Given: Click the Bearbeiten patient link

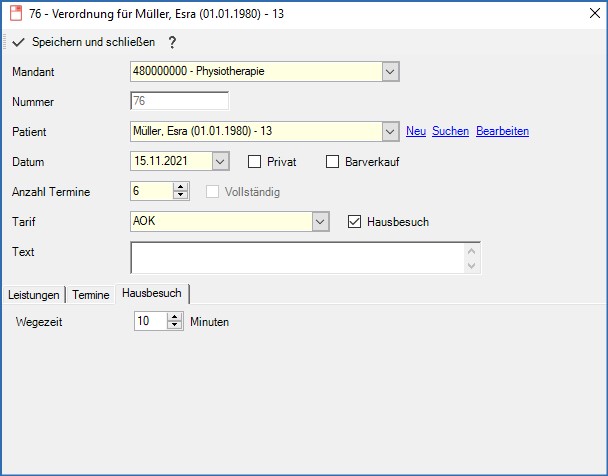Looking at the screenshot, I should 502,132.
